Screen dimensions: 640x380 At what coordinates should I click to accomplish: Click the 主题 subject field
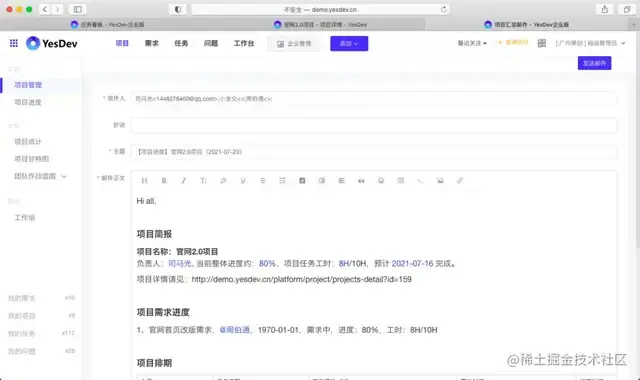[374, 152]
